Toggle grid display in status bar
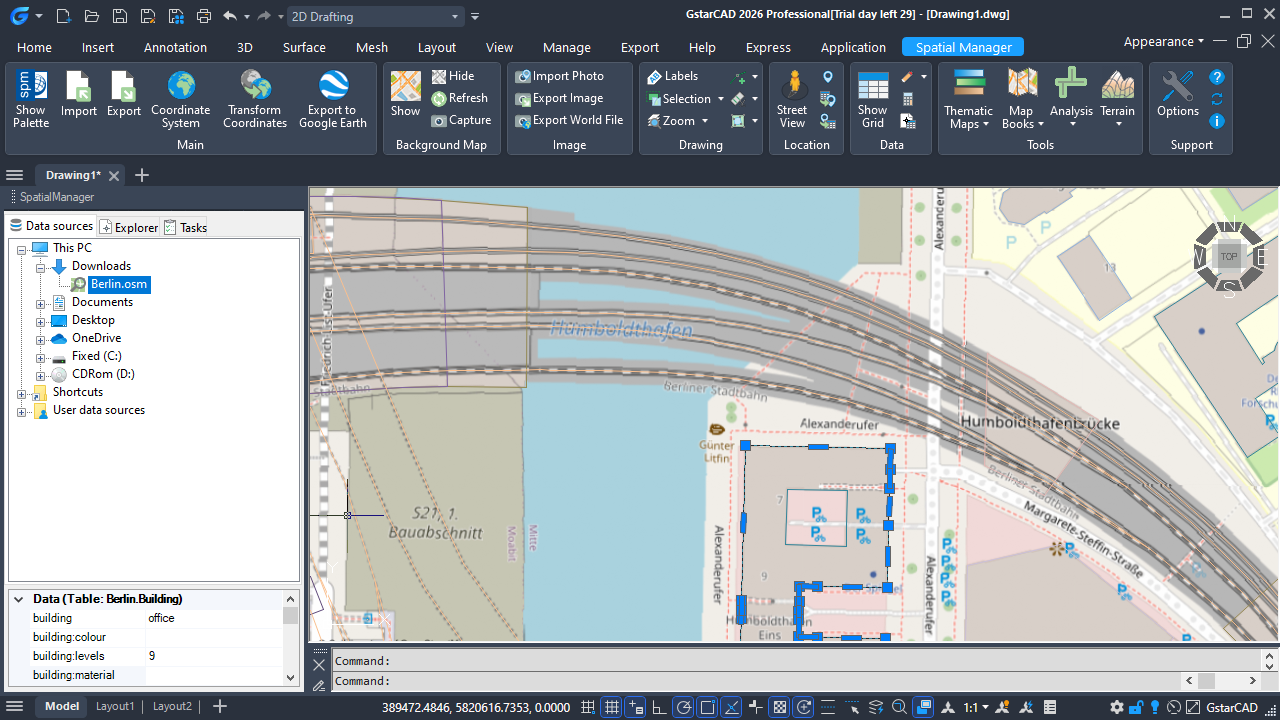Viewport: 1280px width, 720px height. pos(612,707)
